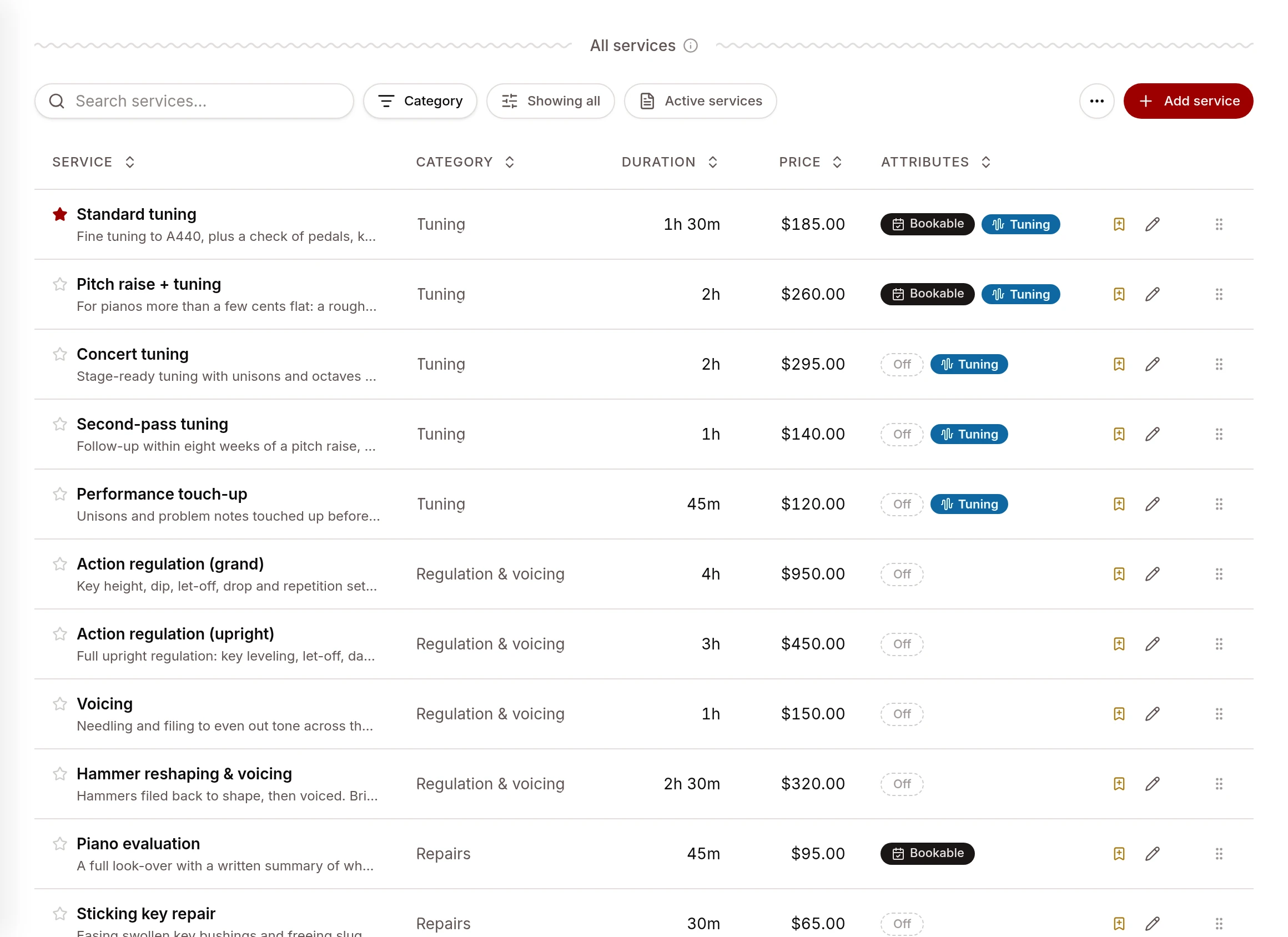Sort by the DURATION column header

pos(670,162)
